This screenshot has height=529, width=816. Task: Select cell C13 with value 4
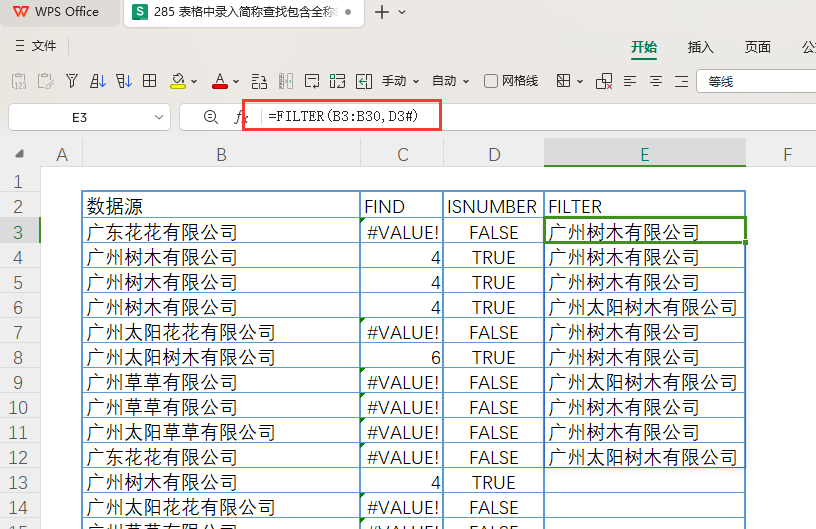[x=401, y=482]
